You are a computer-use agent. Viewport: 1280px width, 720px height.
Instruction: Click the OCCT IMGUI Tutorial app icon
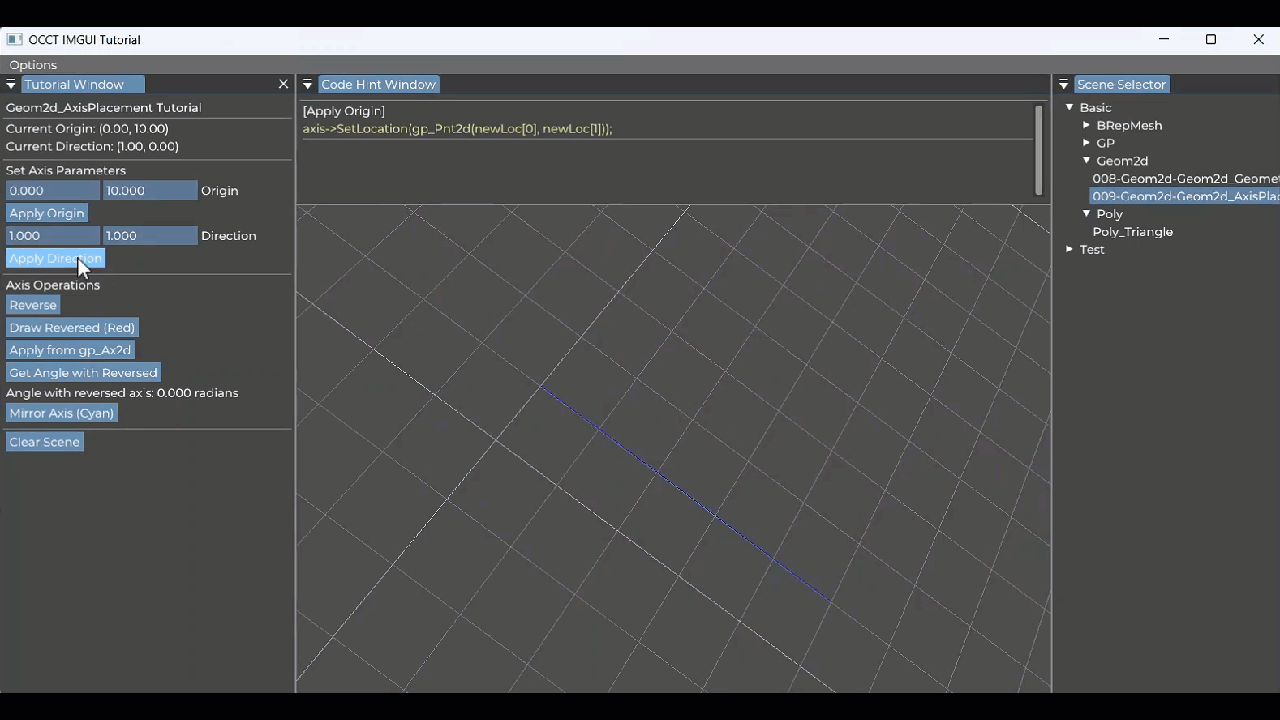coord(15,40)
